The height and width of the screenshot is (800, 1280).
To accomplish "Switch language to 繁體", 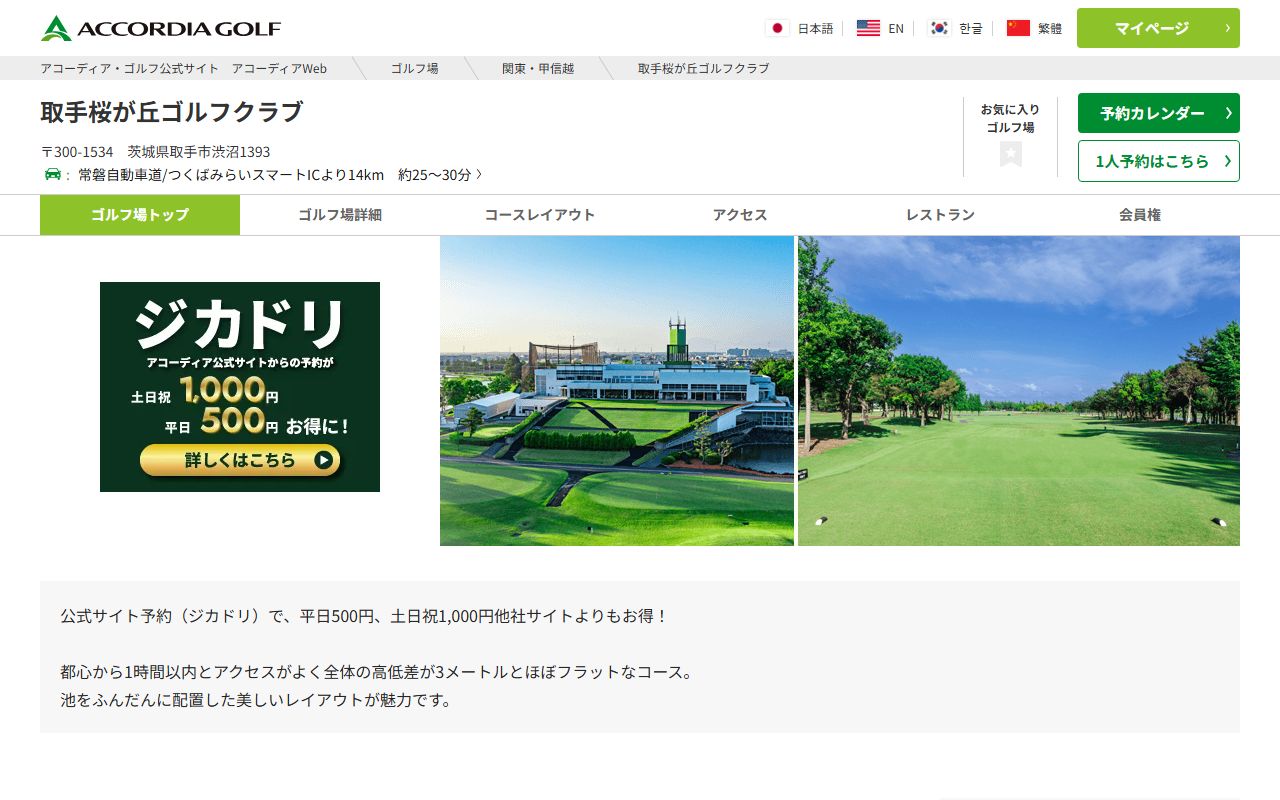I will tap(1050, 28).
